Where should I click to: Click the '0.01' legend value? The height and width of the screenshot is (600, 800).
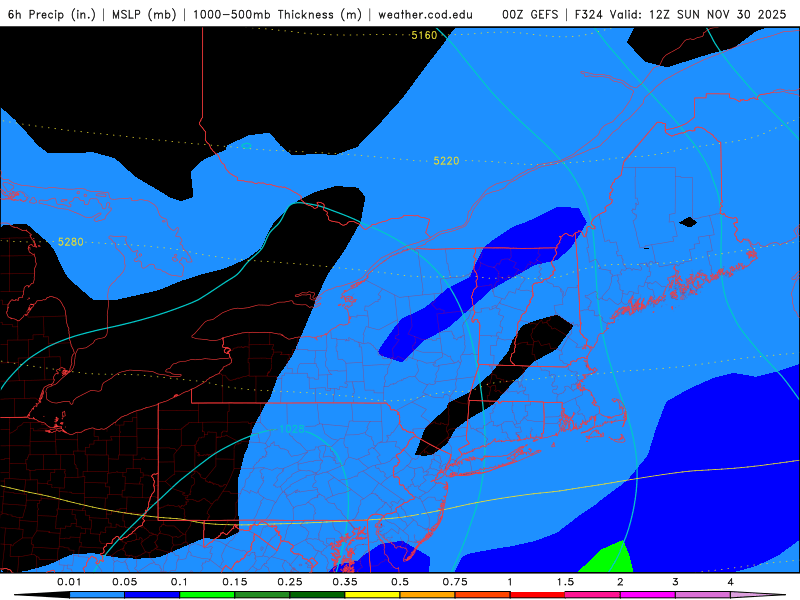point(69,582)
